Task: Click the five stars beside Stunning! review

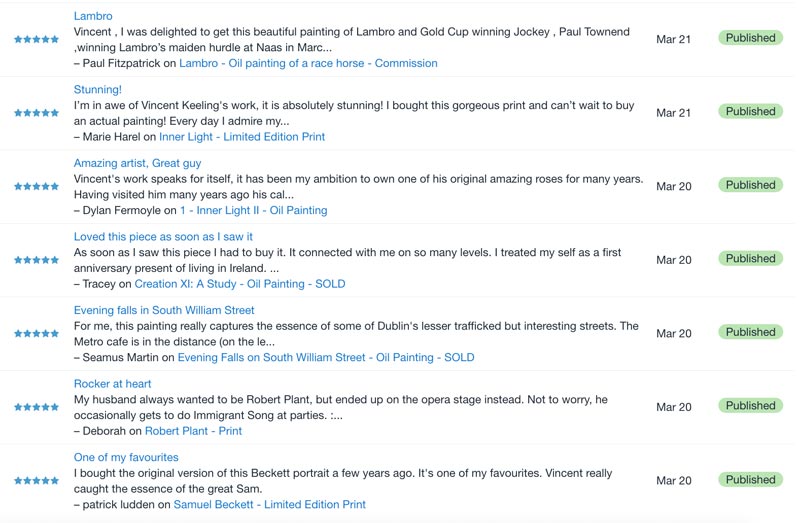Action: pos(36,113)
